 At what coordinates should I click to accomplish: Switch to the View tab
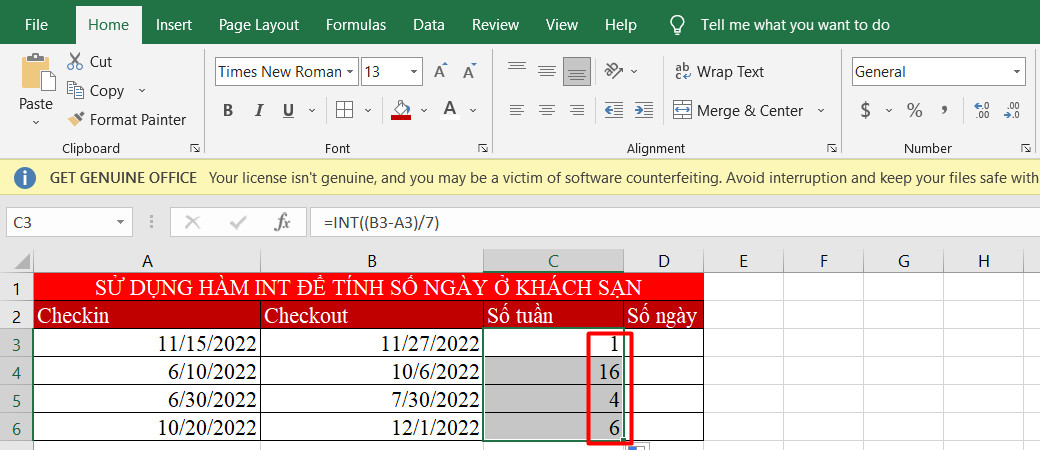[x=562, y=25]
